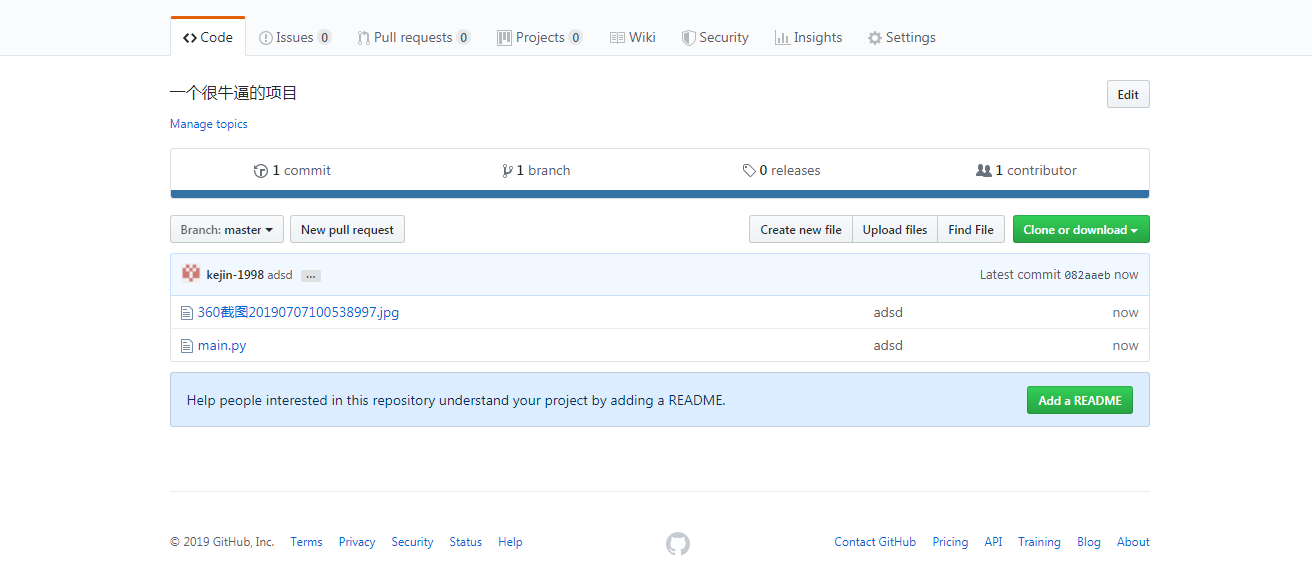Click the contributors people icon

[x=984, y=171]
